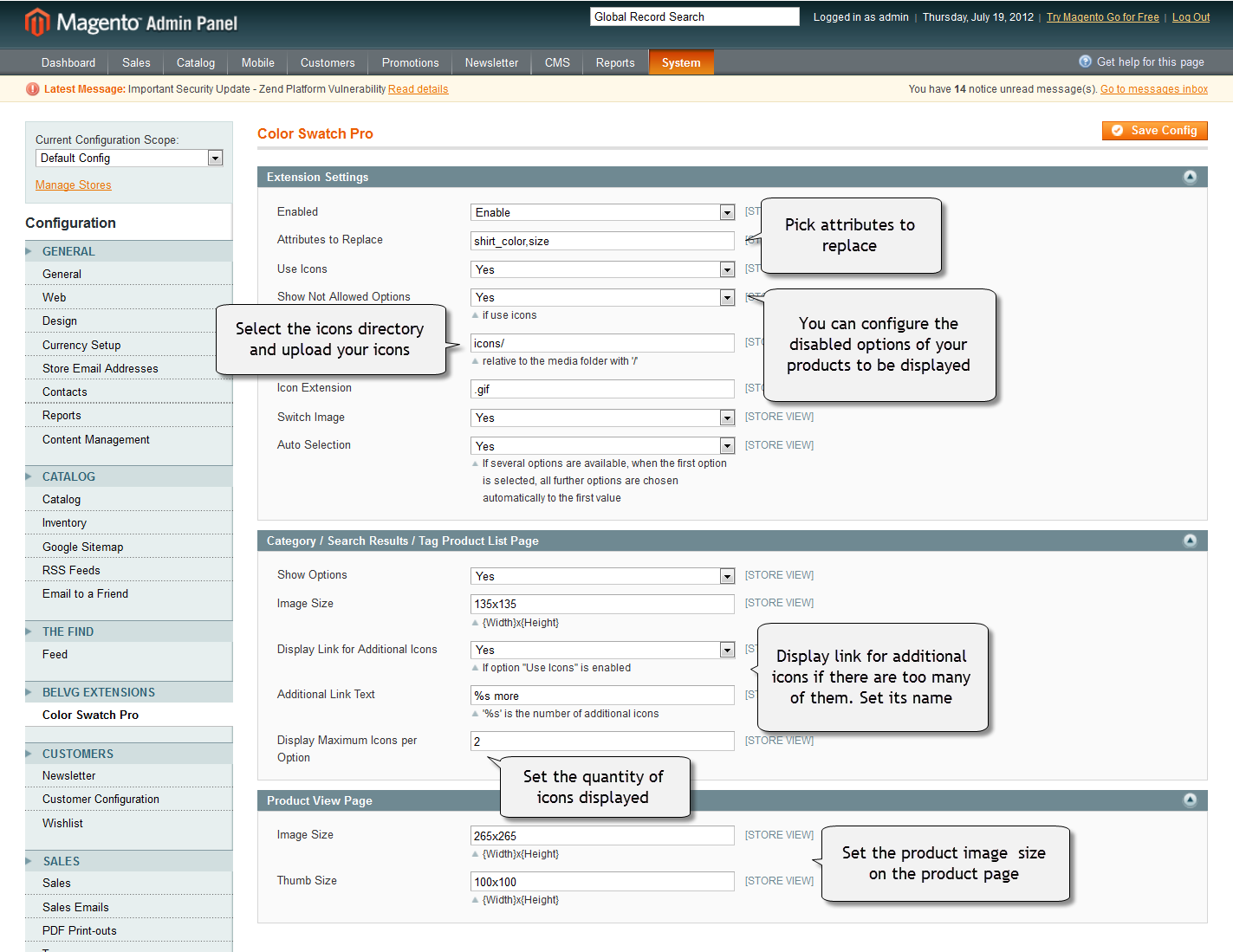
Task: Open Store Email Addresses in sidebar
Action: click(101, 369)
